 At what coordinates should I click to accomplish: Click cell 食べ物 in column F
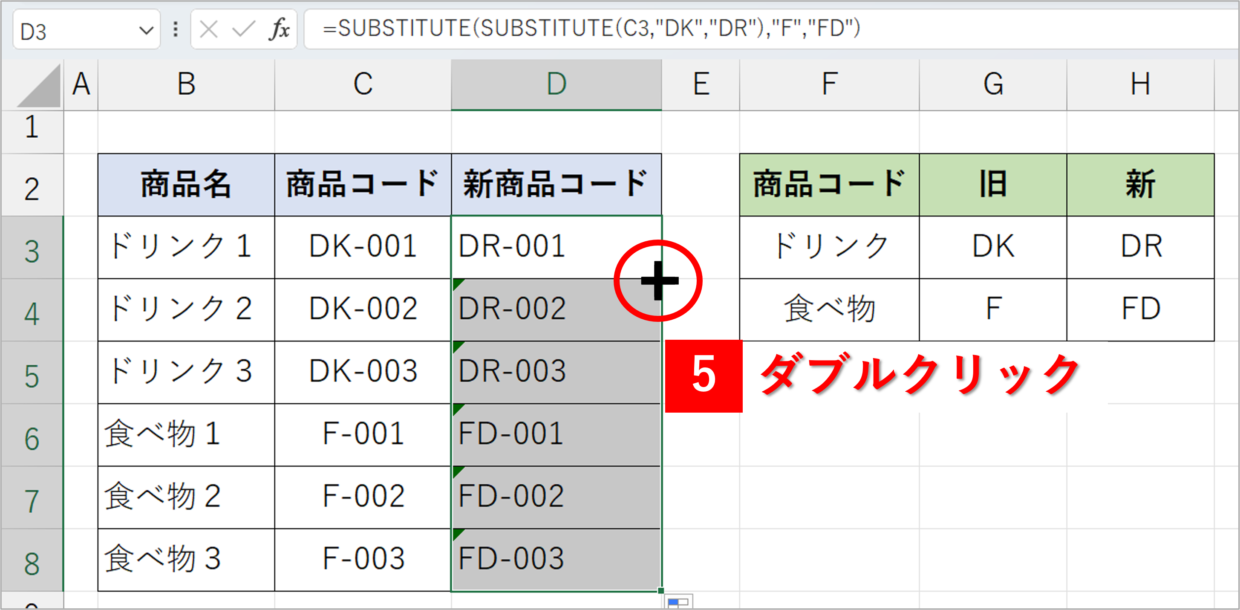point(829,311)
